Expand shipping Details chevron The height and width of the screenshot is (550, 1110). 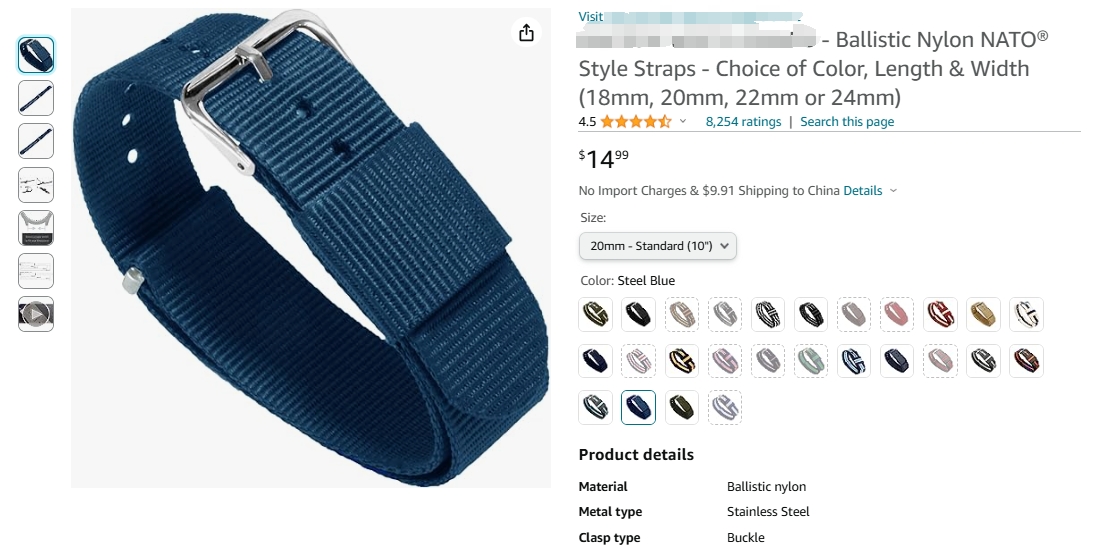click(x=893, y=190)
